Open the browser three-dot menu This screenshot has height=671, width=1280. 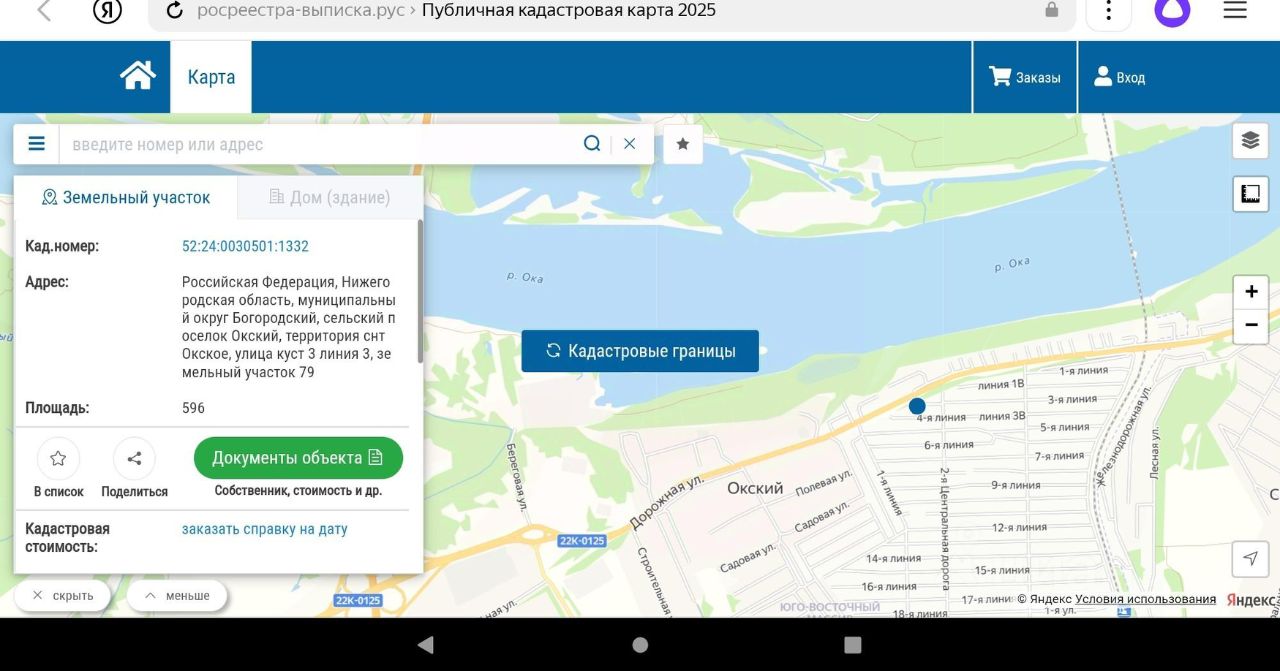(1108, 11)
